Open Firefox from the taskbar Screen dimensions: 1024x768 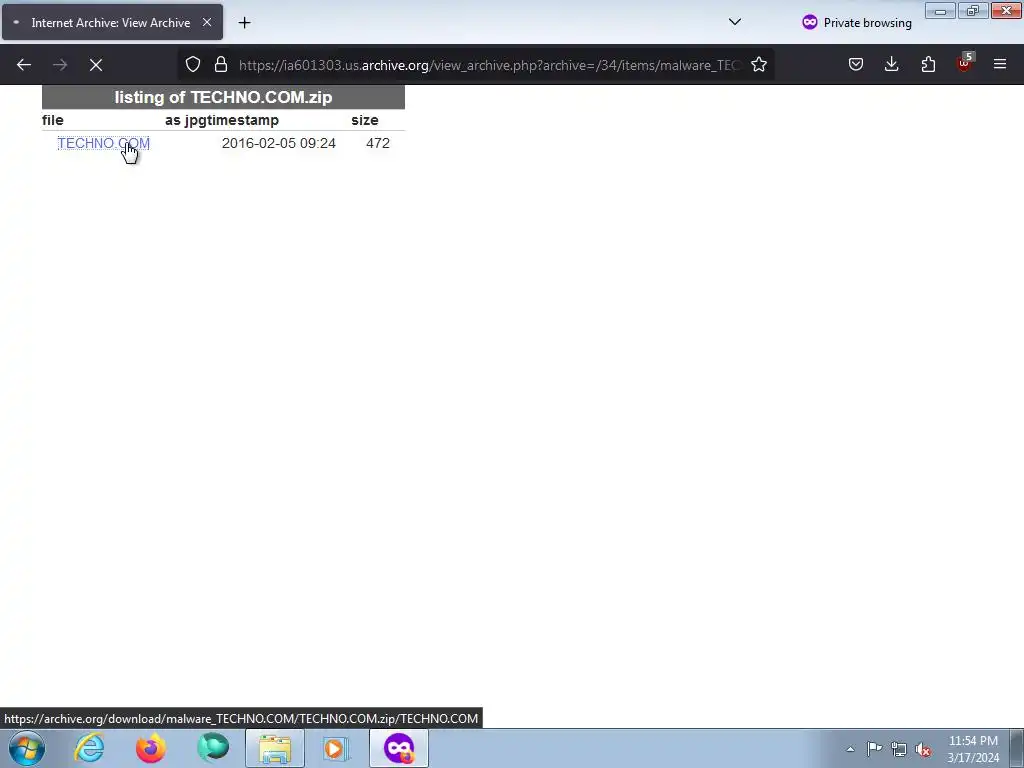pos(151,748)
